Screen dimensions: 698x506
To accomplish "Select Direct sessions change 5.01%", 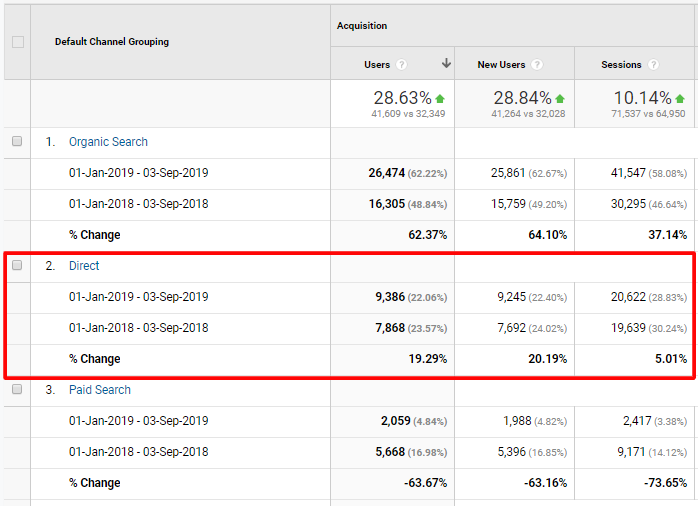I will pos(671,359).
